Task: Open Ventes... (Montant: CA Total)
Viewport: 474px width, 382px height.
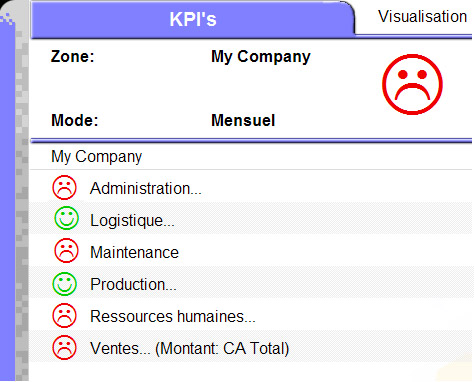Action: point(190,349)
